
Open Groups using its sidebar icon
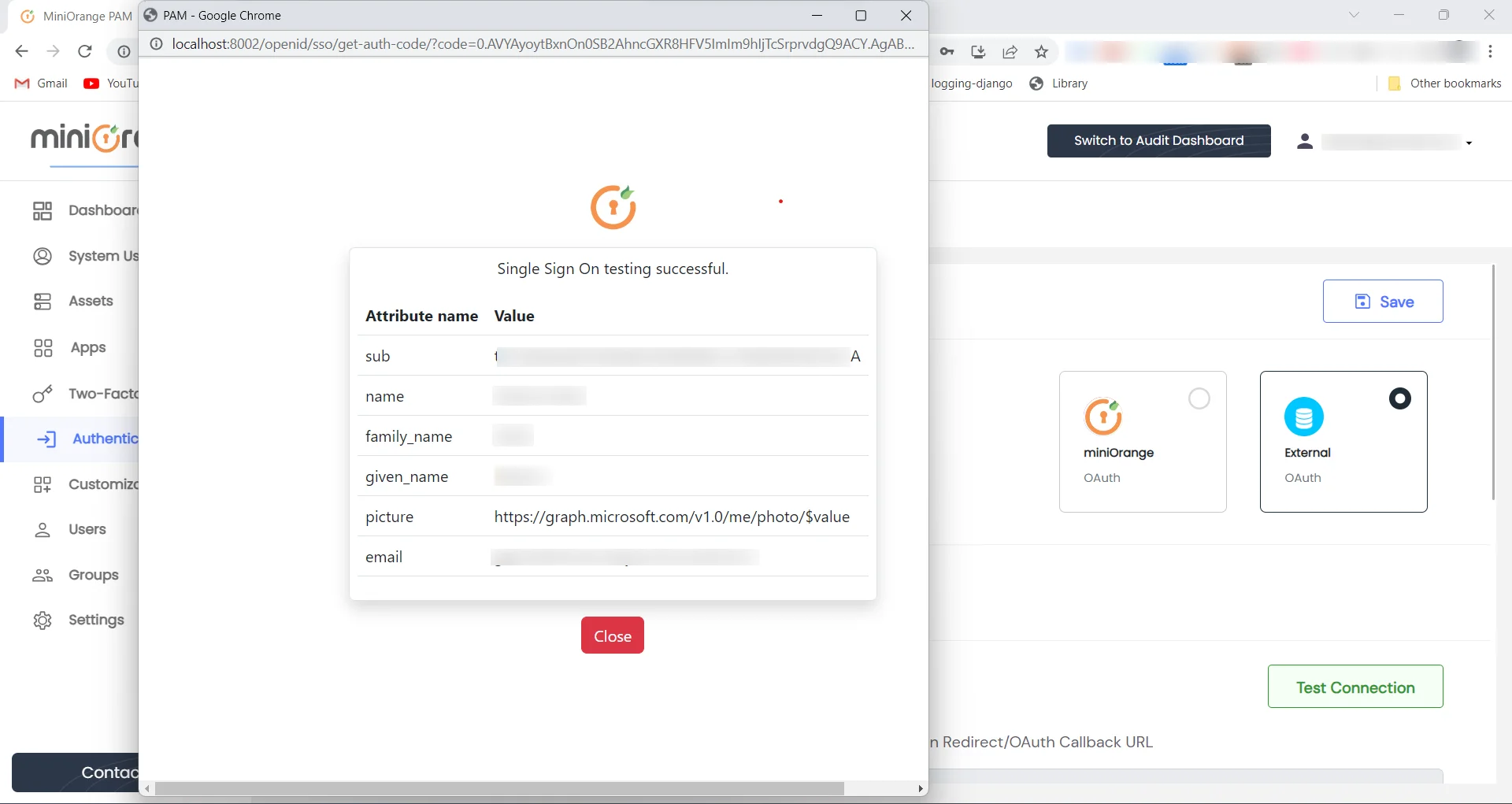[43, 575]
